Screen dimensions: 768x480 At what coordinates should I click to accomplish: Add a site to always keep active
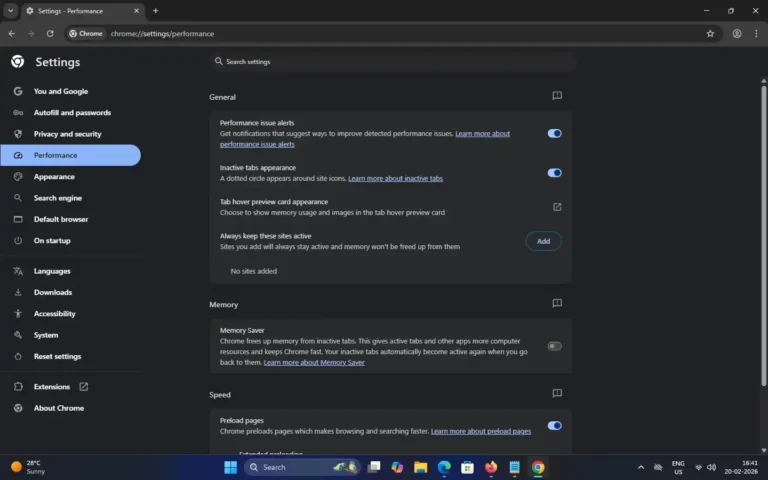[x=543, y=241]
